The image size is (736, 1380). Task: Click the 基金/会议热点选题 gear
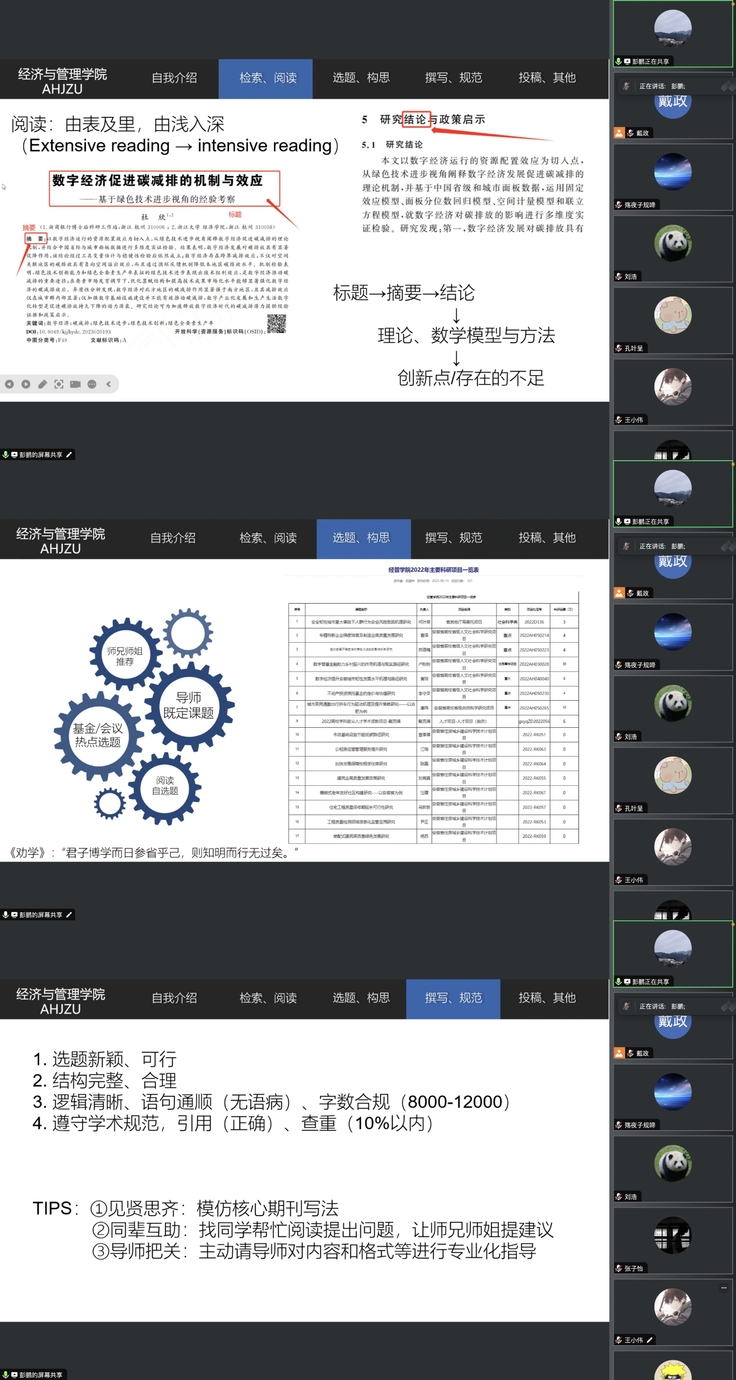coord(97,735)
